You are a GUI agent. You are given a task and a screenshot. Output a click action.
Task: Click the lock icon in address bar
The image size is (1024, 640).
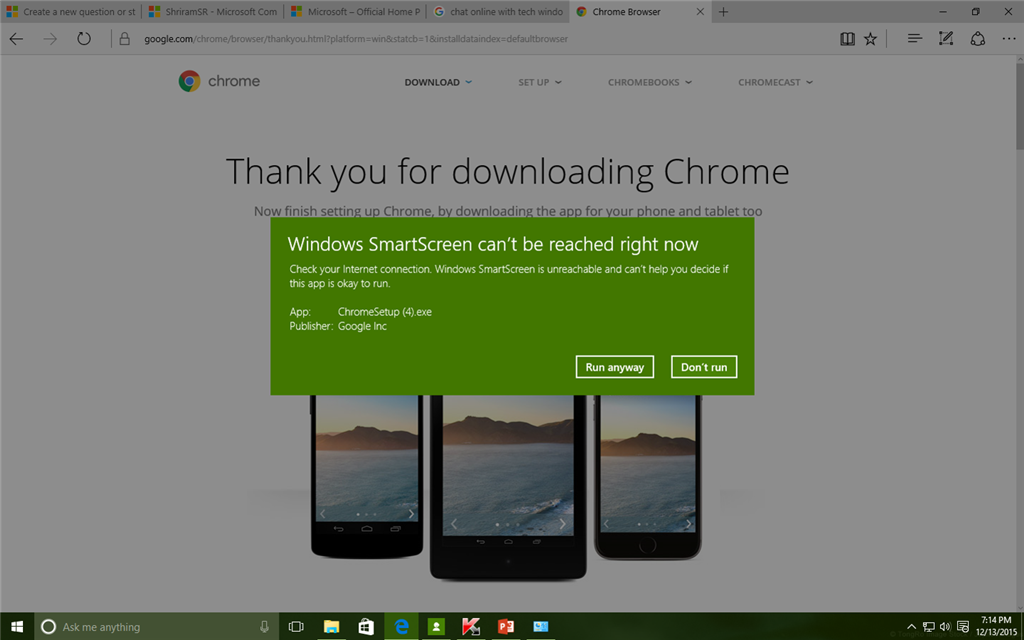point(125,39)
